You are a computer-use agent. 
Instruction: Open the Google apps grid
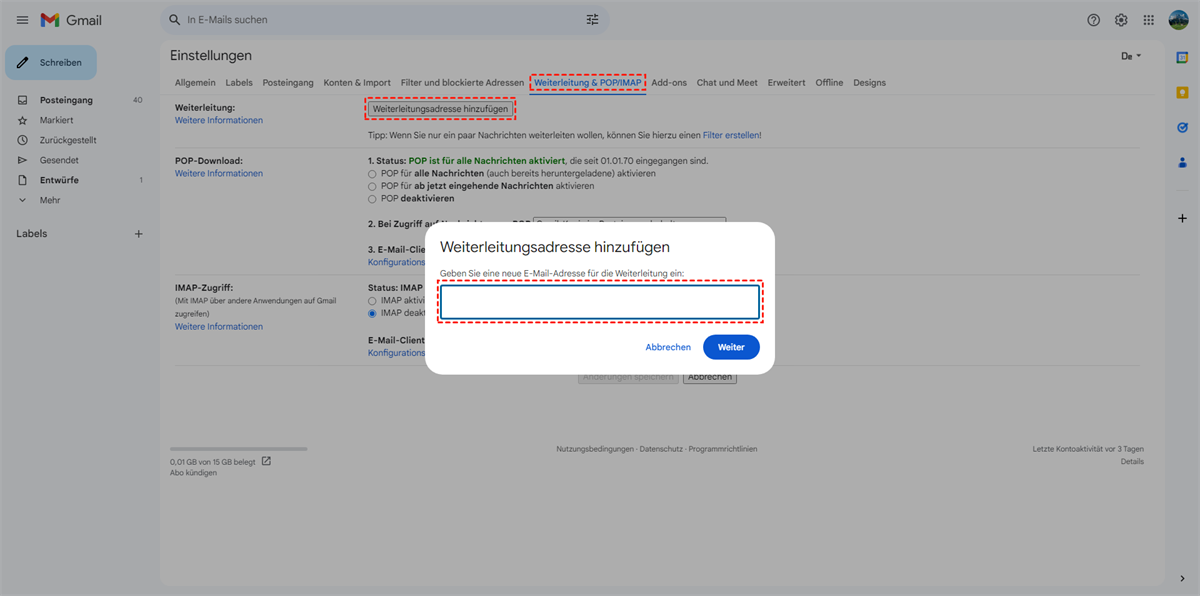pyautogui.click(x=1149, y=20)
